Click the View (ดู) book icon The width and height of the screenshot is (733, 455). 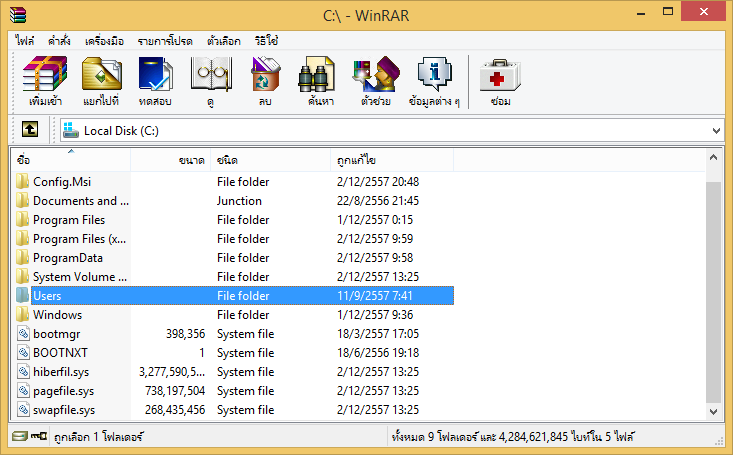211,74
